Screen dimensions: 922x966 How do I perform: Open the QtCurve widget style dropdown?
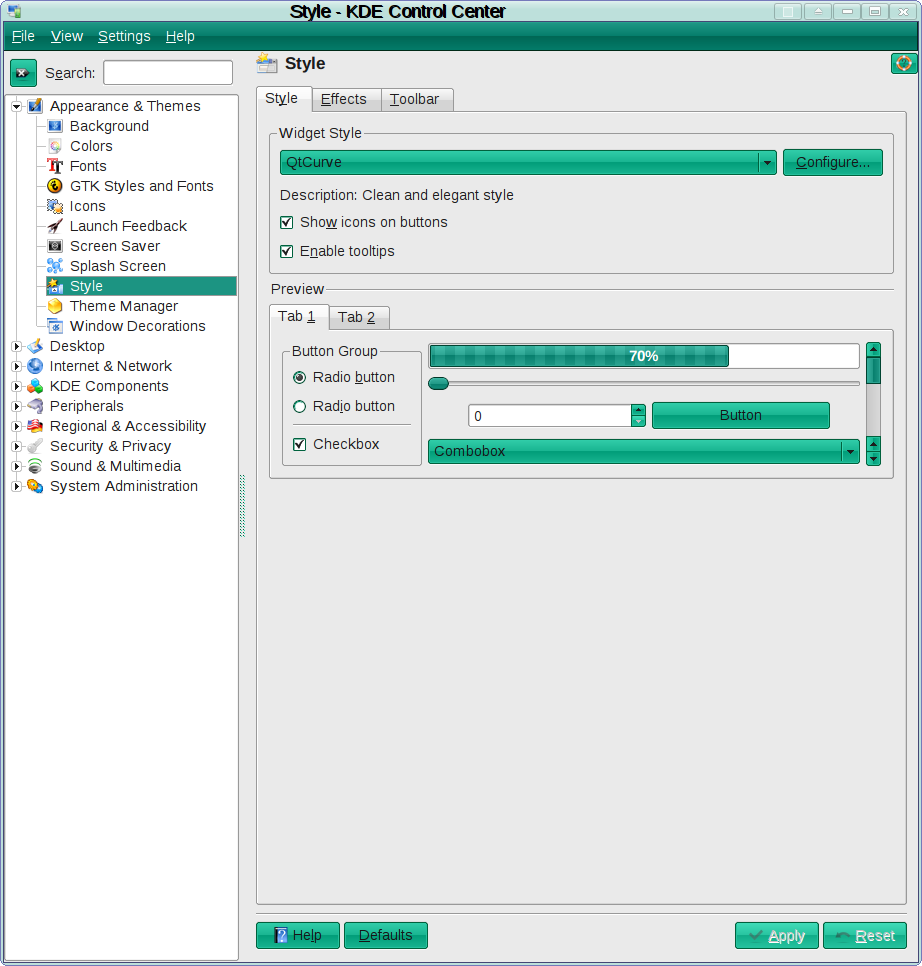point(528,163)
